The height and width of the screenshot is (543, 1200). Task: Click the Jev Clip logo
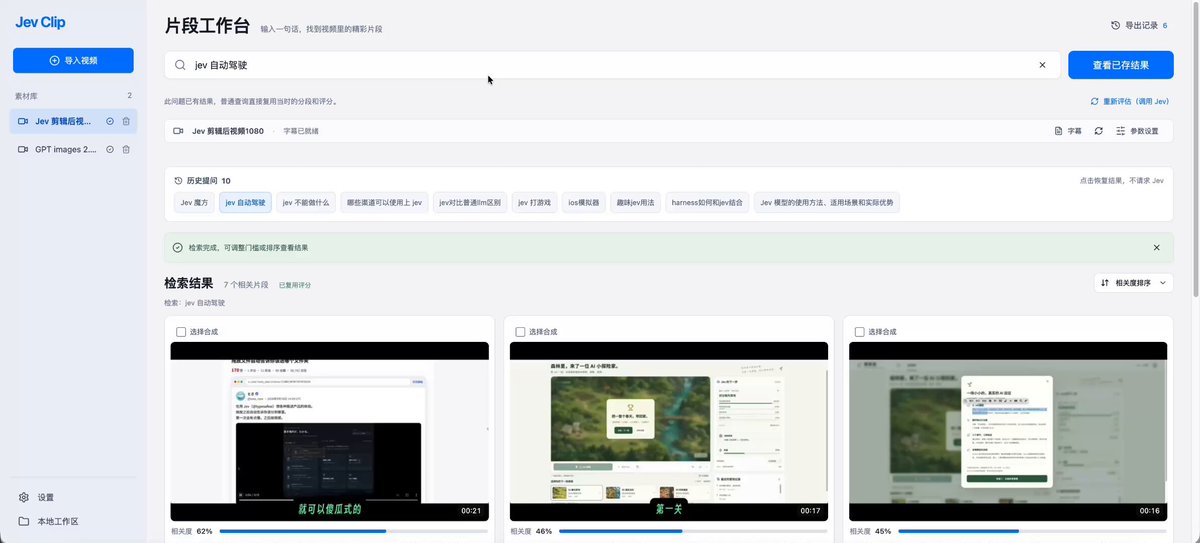(x=40, y=22)
